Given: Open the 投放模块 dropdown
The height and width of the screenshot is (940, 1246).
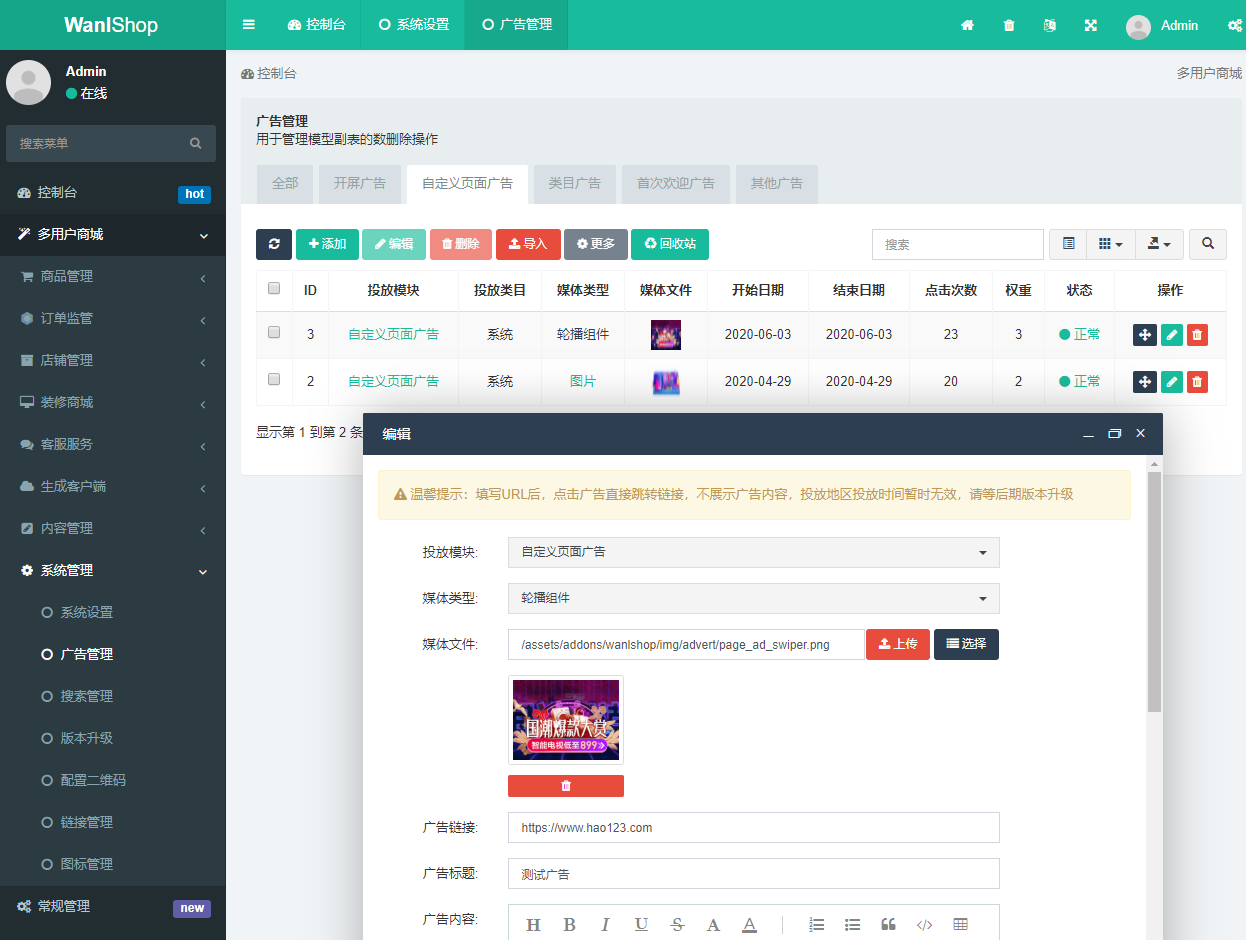Looking at the screenshot, I should click(754, 552).
